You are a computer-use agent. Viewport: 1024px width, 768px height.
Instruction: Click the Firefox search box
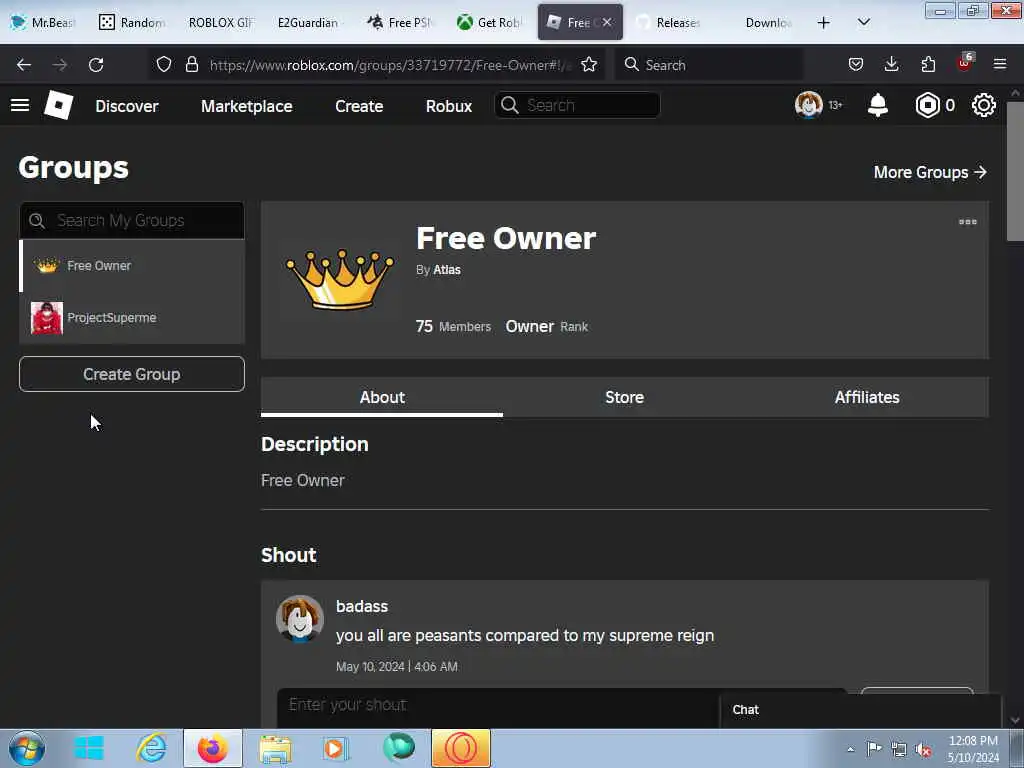click(x=709, y=65)
